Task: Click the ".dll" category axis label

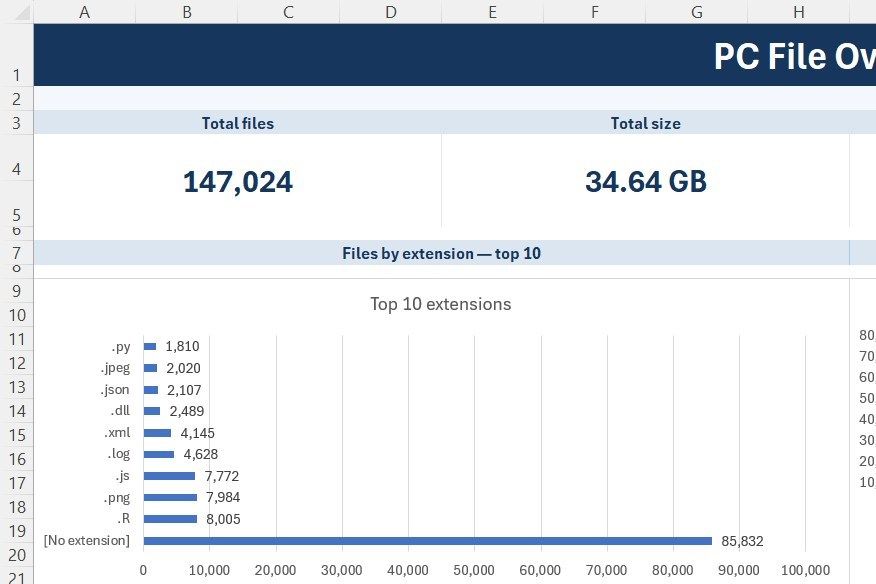Action: pos(120,411)
